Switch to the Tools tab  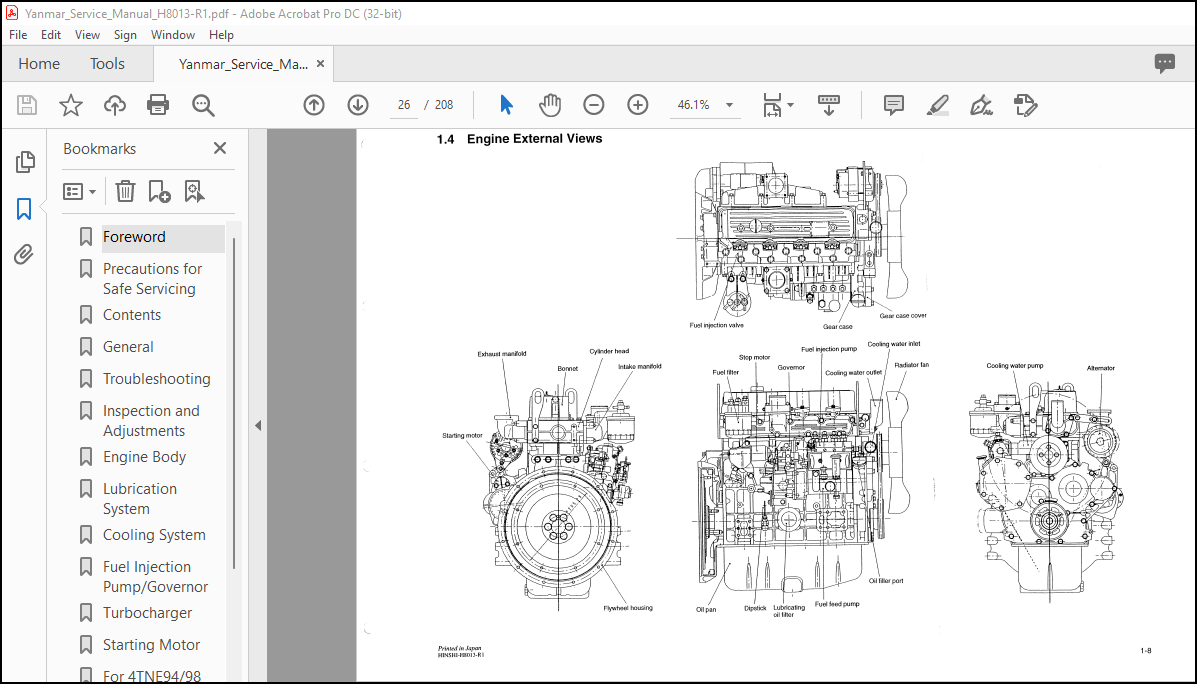[107, 63]
